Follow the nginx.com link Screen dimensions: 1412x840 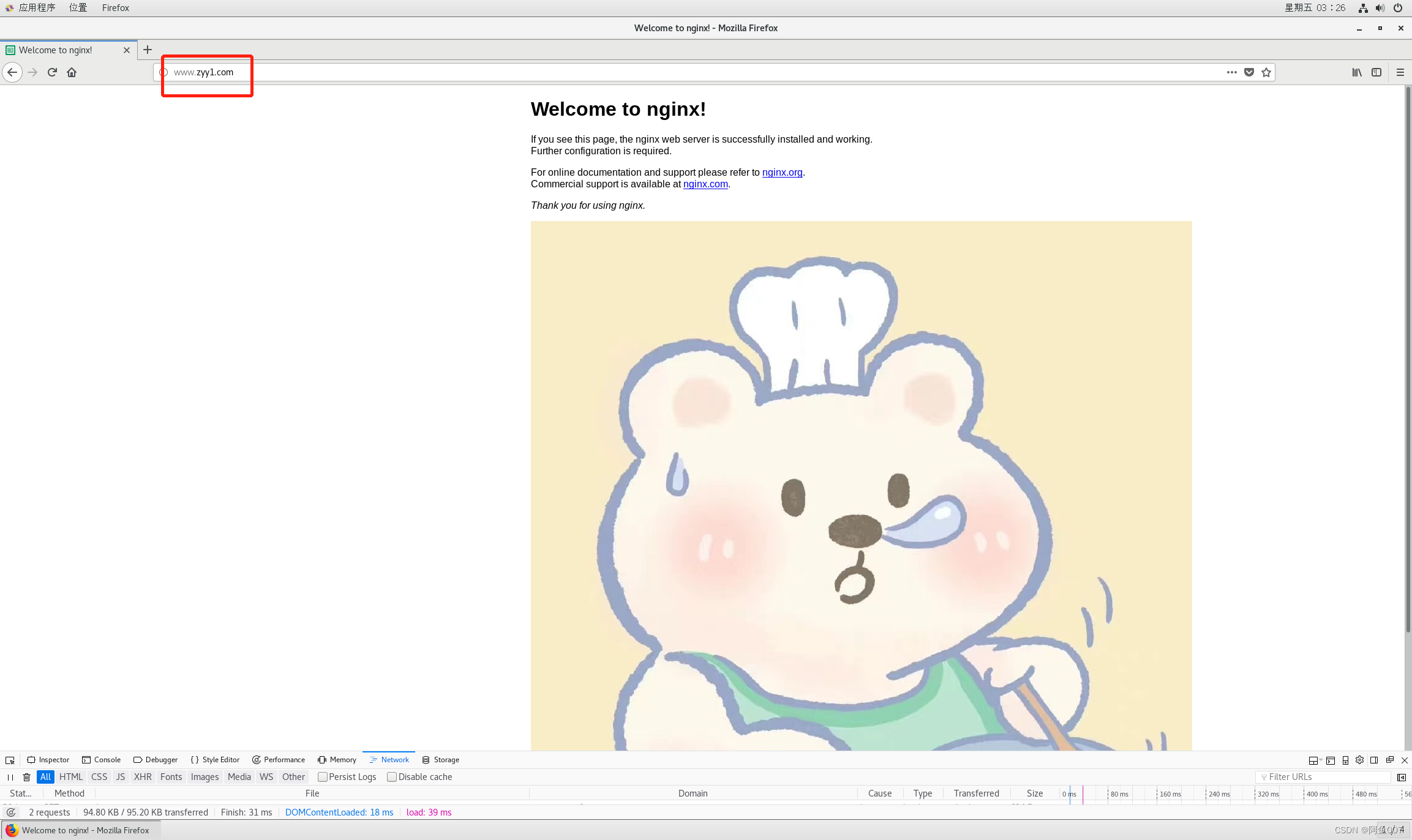click(x=705, y=184)
